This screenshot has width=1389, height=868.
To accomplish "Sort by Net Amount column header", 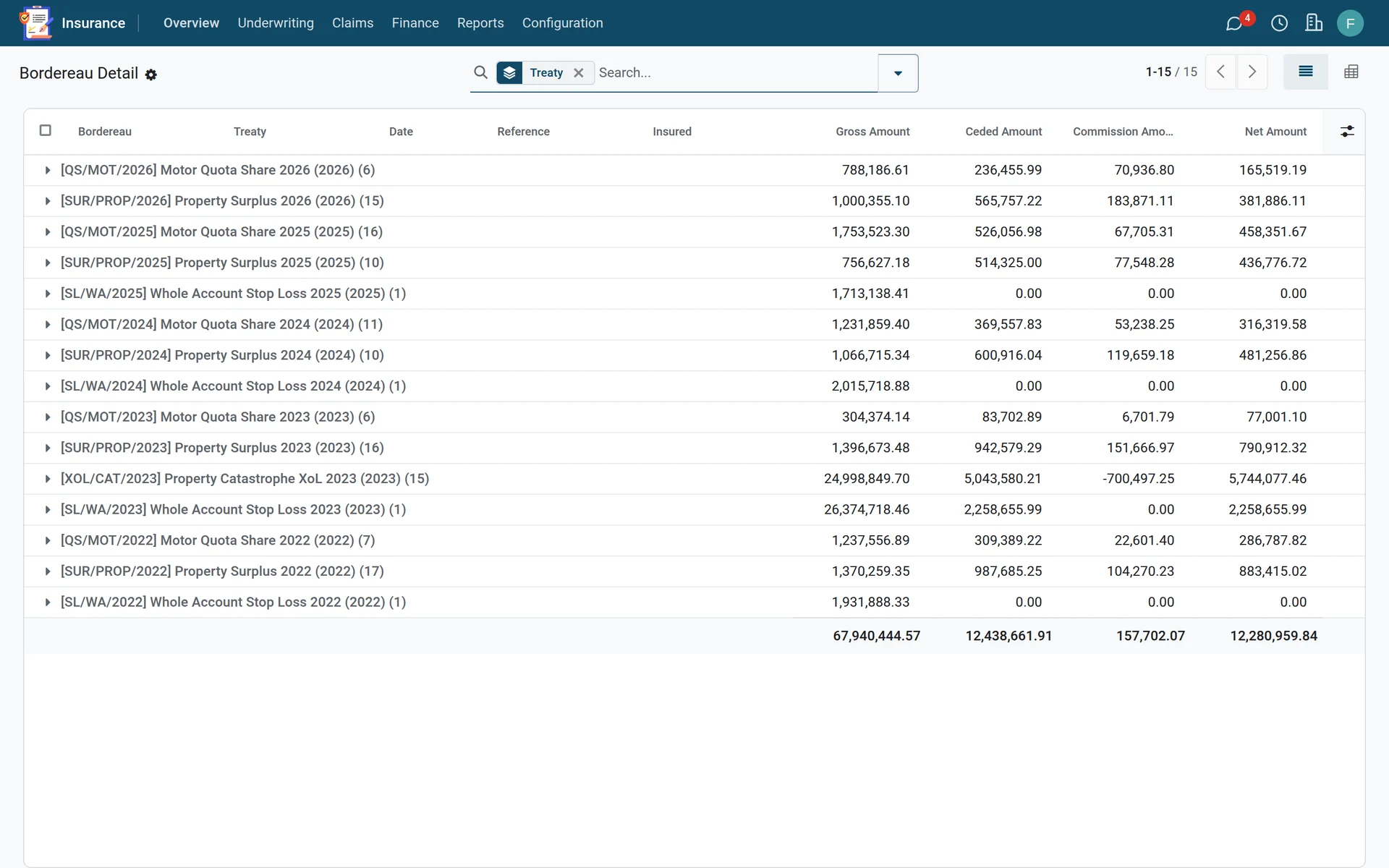I will pyautogui.click(x=1275, y=132).
